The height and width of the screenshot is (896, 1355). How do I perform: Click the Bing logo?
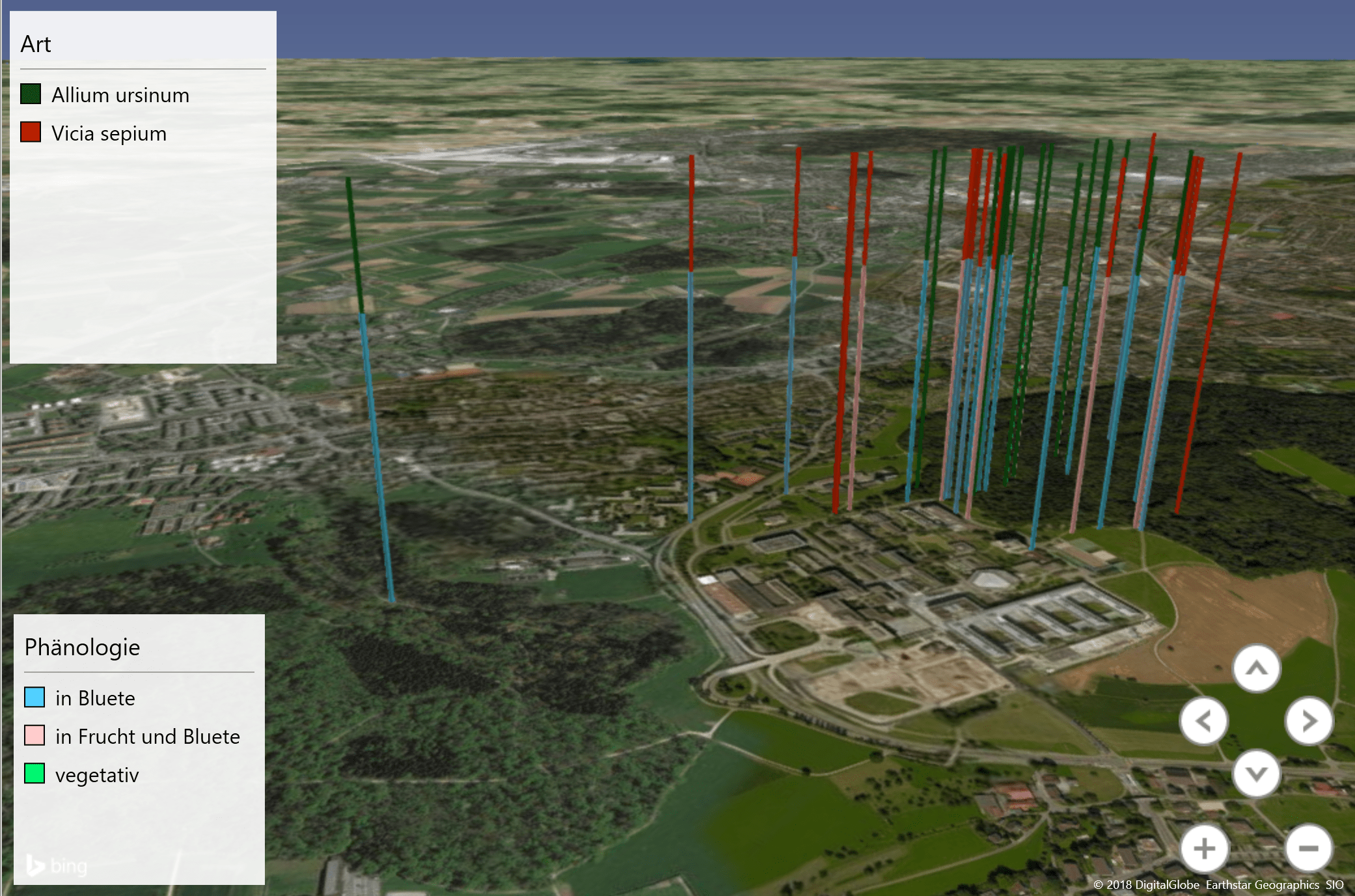(x=57, y=865)
